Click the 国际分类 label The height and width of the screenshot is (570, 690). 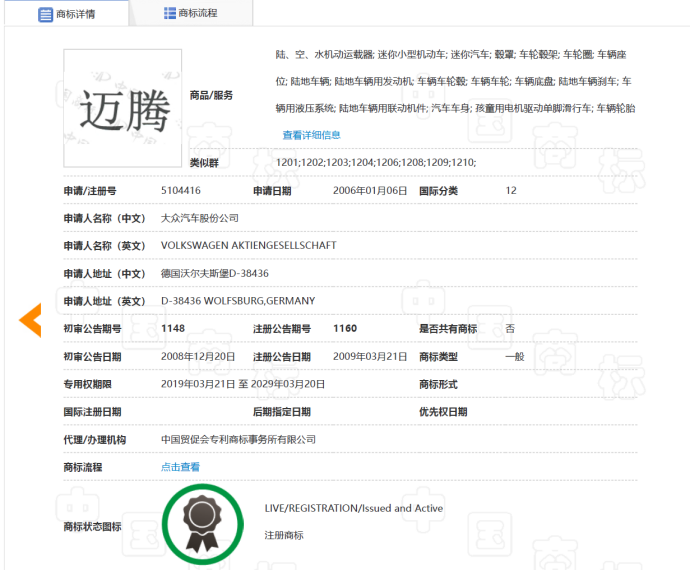point(438,191)
